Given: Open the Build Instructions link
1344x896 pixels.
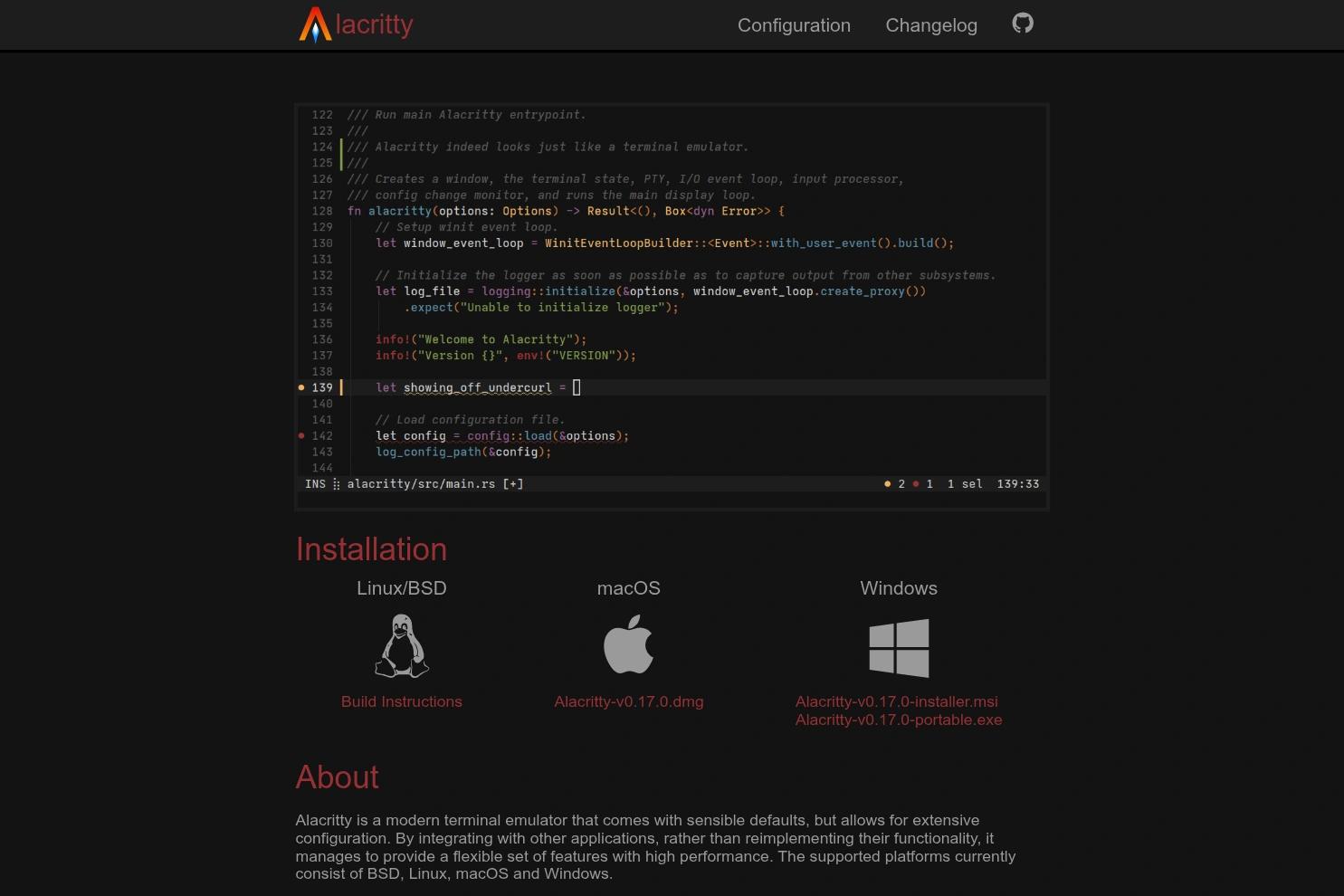Looking at the screenshot, I should (x=402, y=701).
